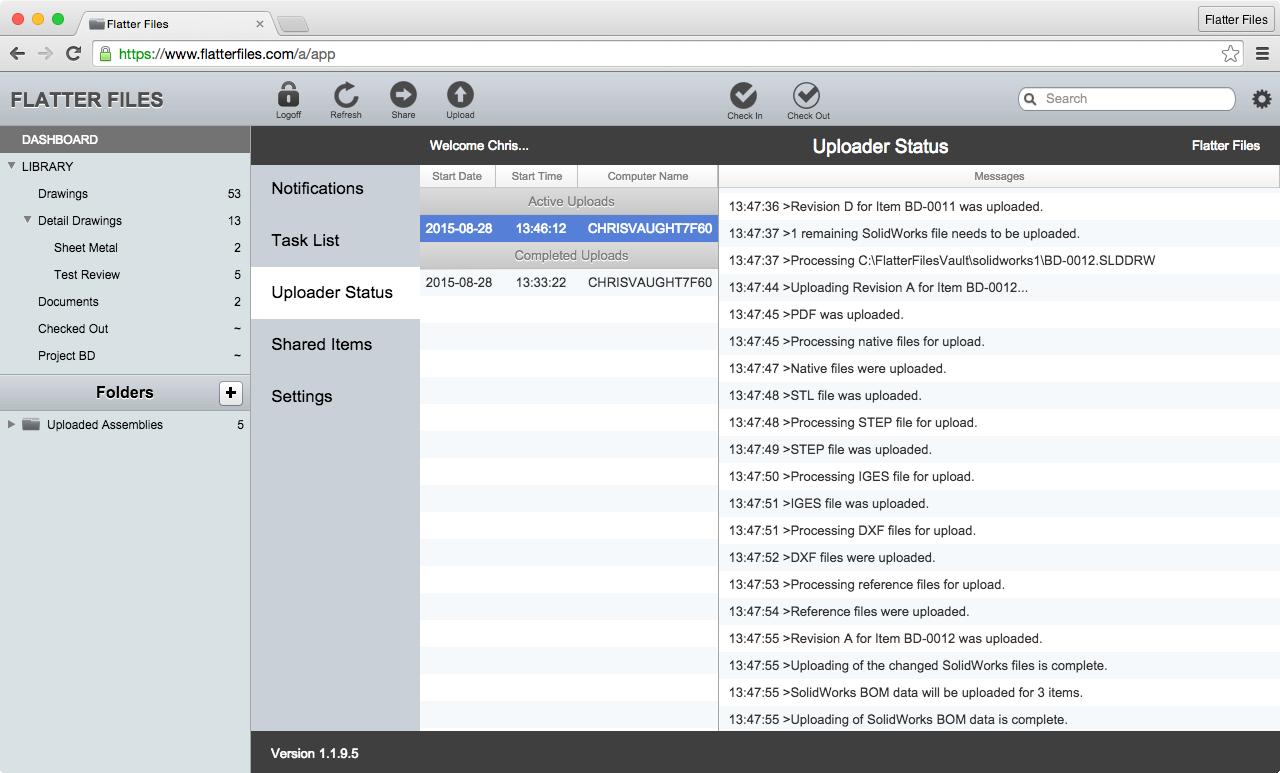Click the 'STEP file was uploaded' message
This screenshot has height=773, width=1280.
[999, 449]
